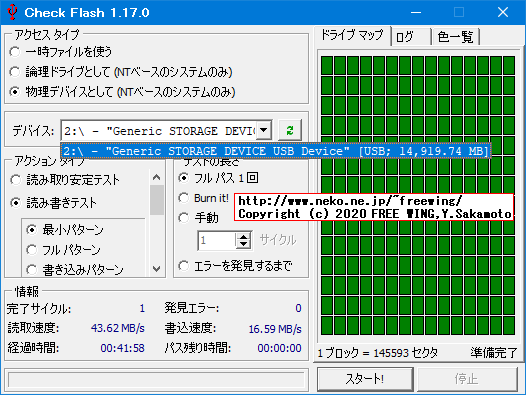Click the 停止 button

[x=467, y=379]
